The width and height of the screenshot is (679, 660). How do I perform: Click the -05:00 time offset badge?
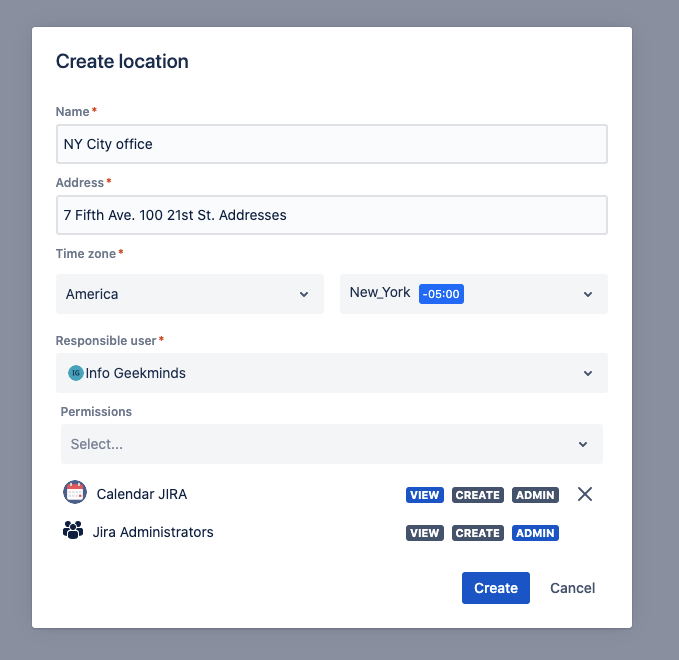tap(441, 294)
